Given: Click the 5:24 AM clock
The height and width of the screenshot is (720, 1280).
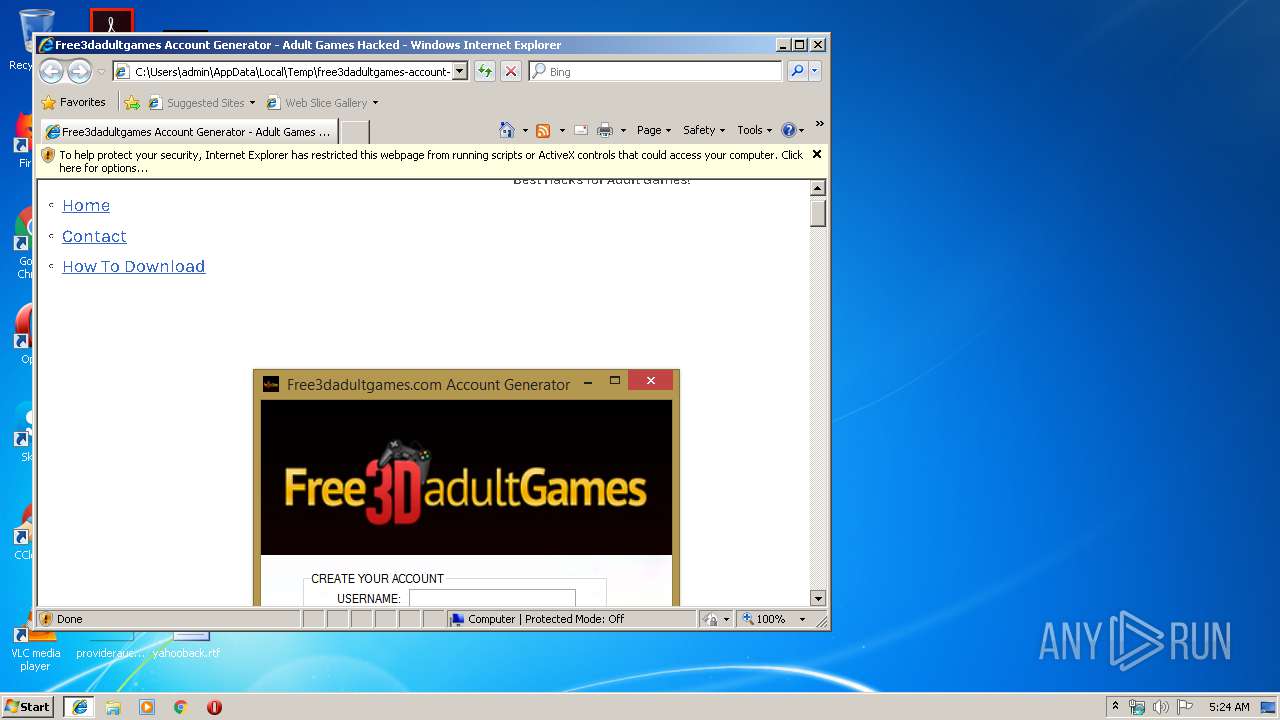Looking at the screenshot, I should point(1229,707).
